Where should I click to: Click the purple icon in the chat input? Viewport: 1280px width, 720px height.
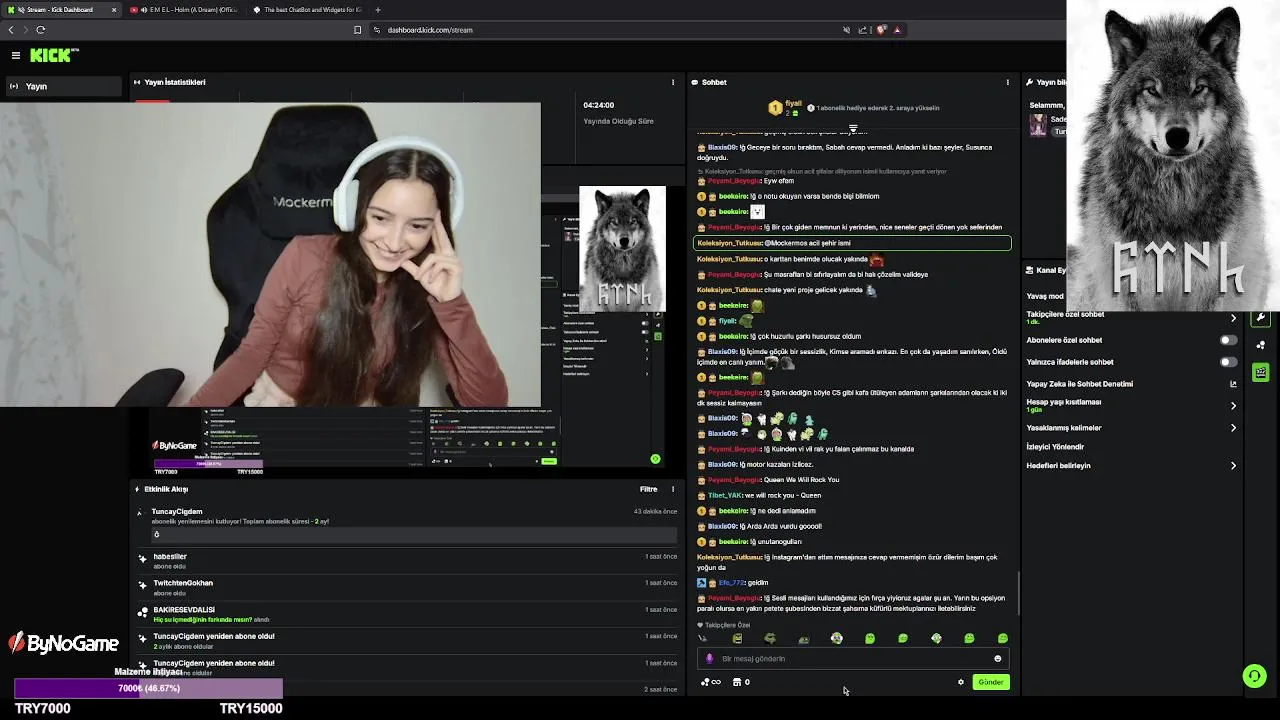pos(710,658)
